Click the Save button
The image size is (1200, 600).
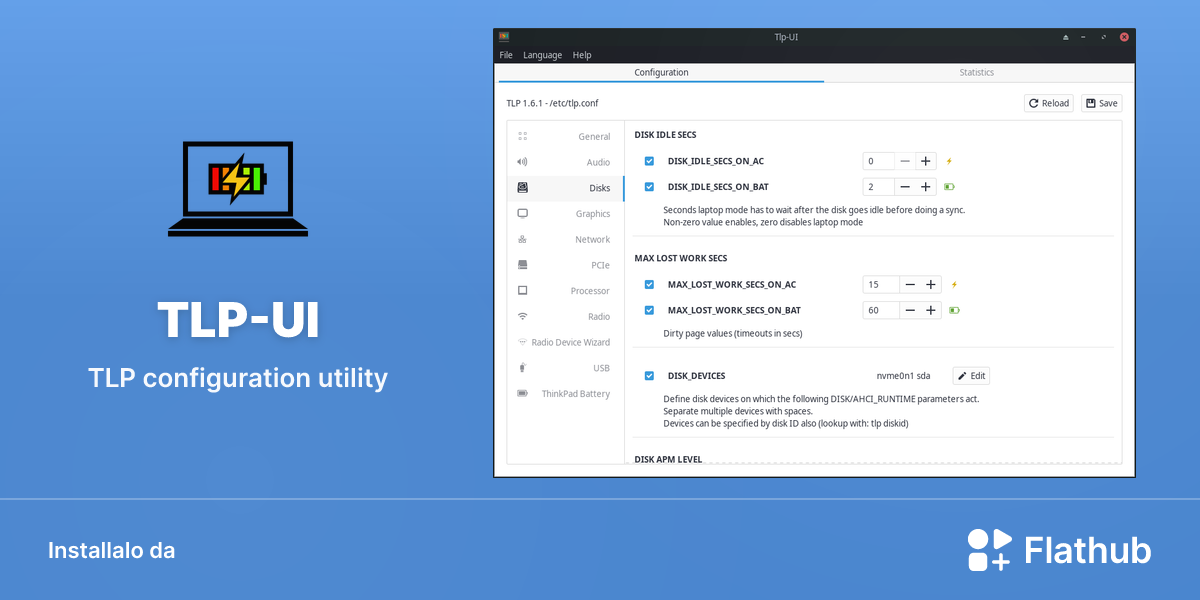(1101, 103)
